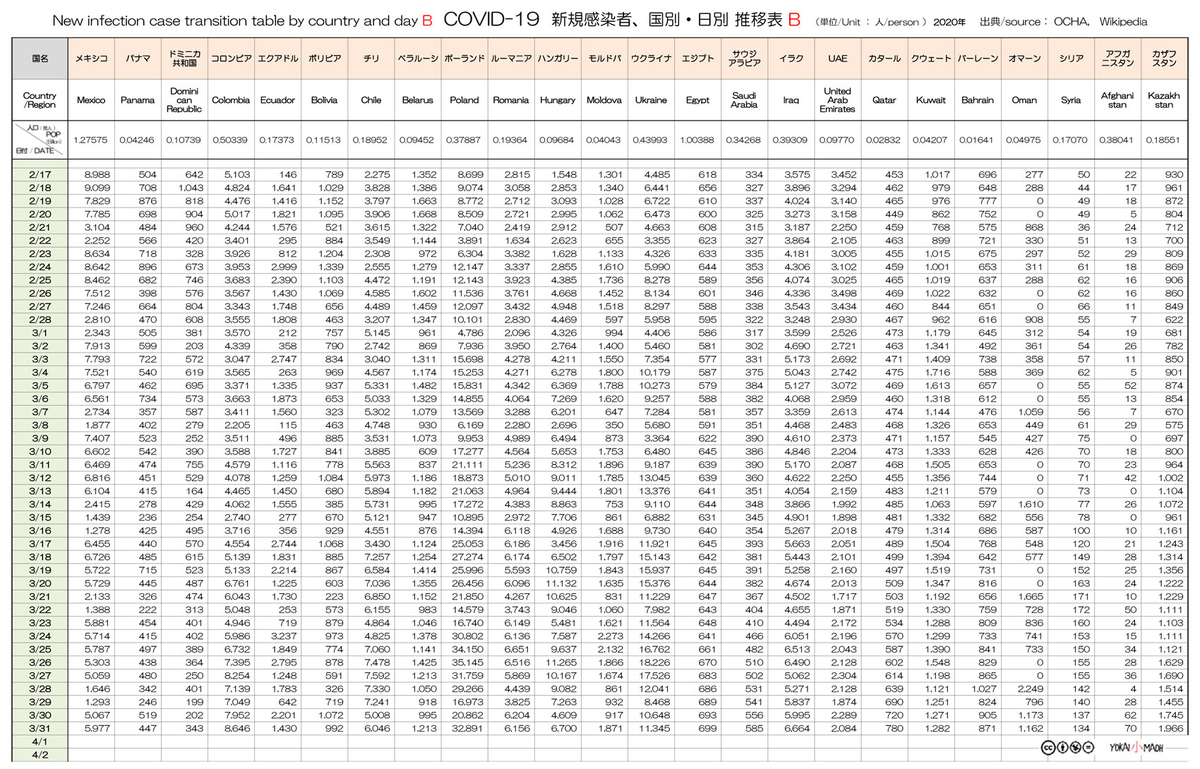This screenshot has width=1200, height=769.
Task: Click the 'Panama' column header
Action: 138,101
